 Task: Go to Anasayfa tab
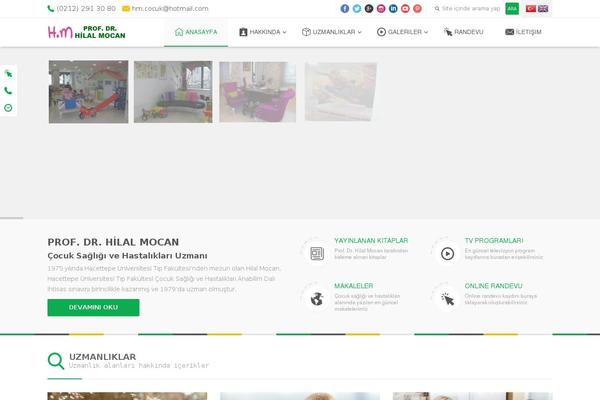[x=196, y=32]
